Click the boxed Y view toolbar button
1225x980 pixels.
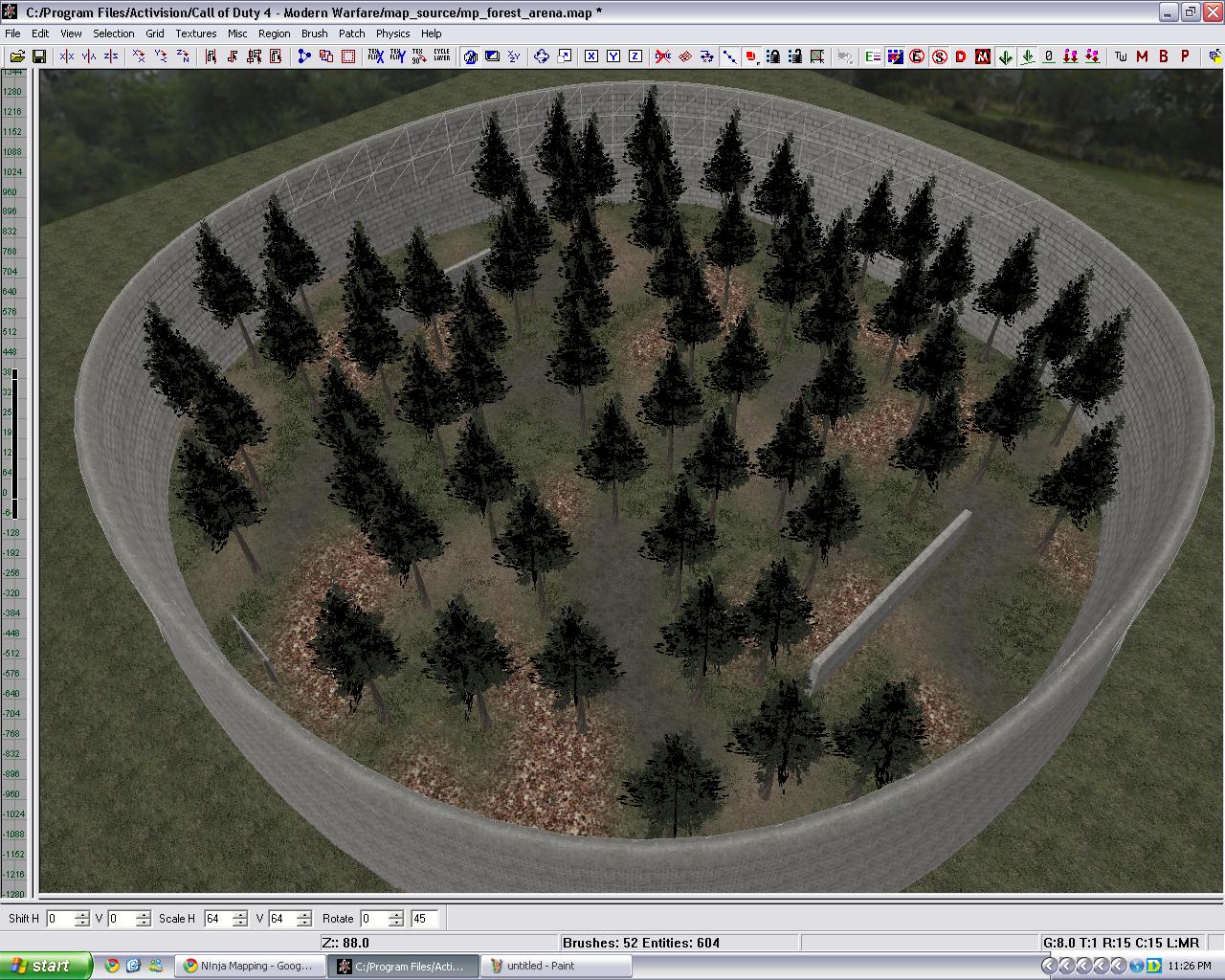tap(613, 56)
